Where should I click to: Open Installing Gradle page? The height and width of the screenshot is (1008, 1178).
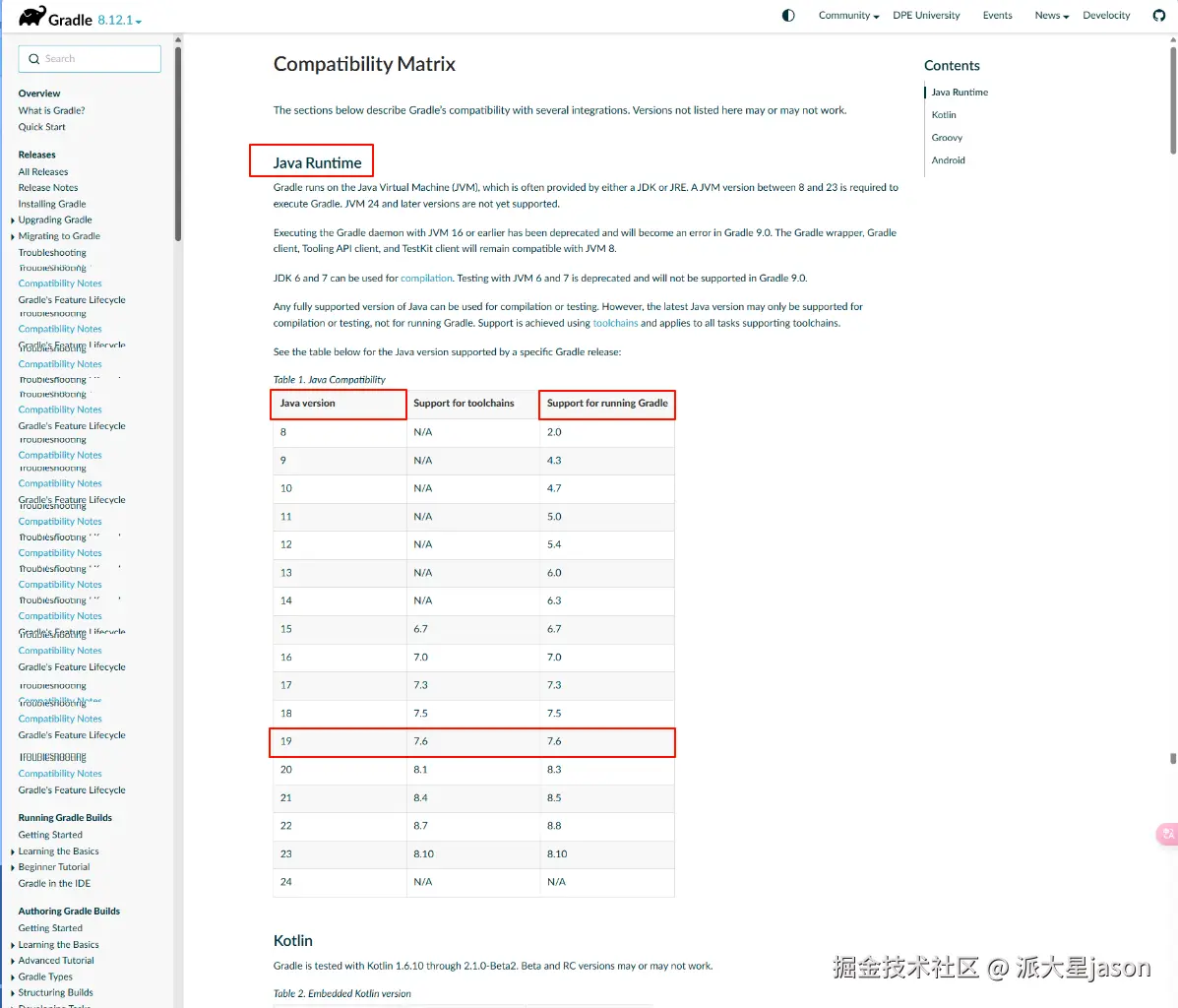pyautogui.click(x=52, y=204)
